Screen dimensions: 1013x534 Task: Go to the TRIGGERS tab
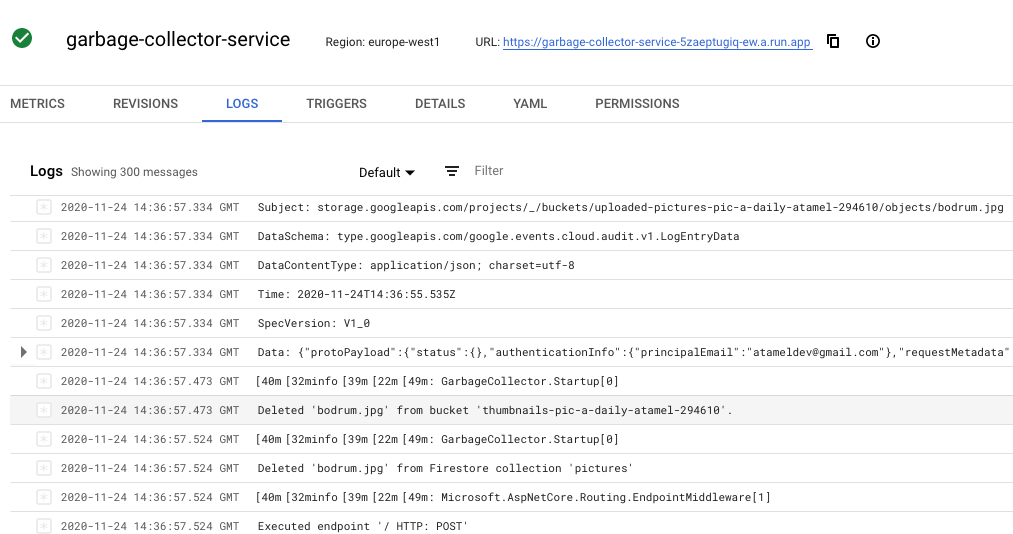pos(336,104)
